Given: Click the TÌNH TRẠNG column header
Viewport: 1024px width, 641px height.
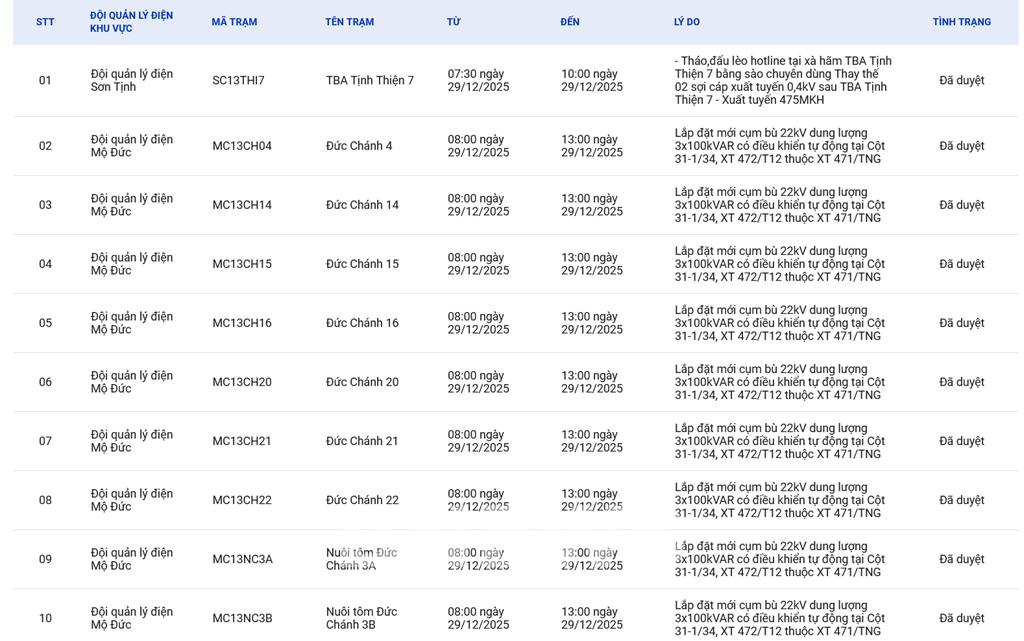Looking at the screenshot, I should coord(961,22).
